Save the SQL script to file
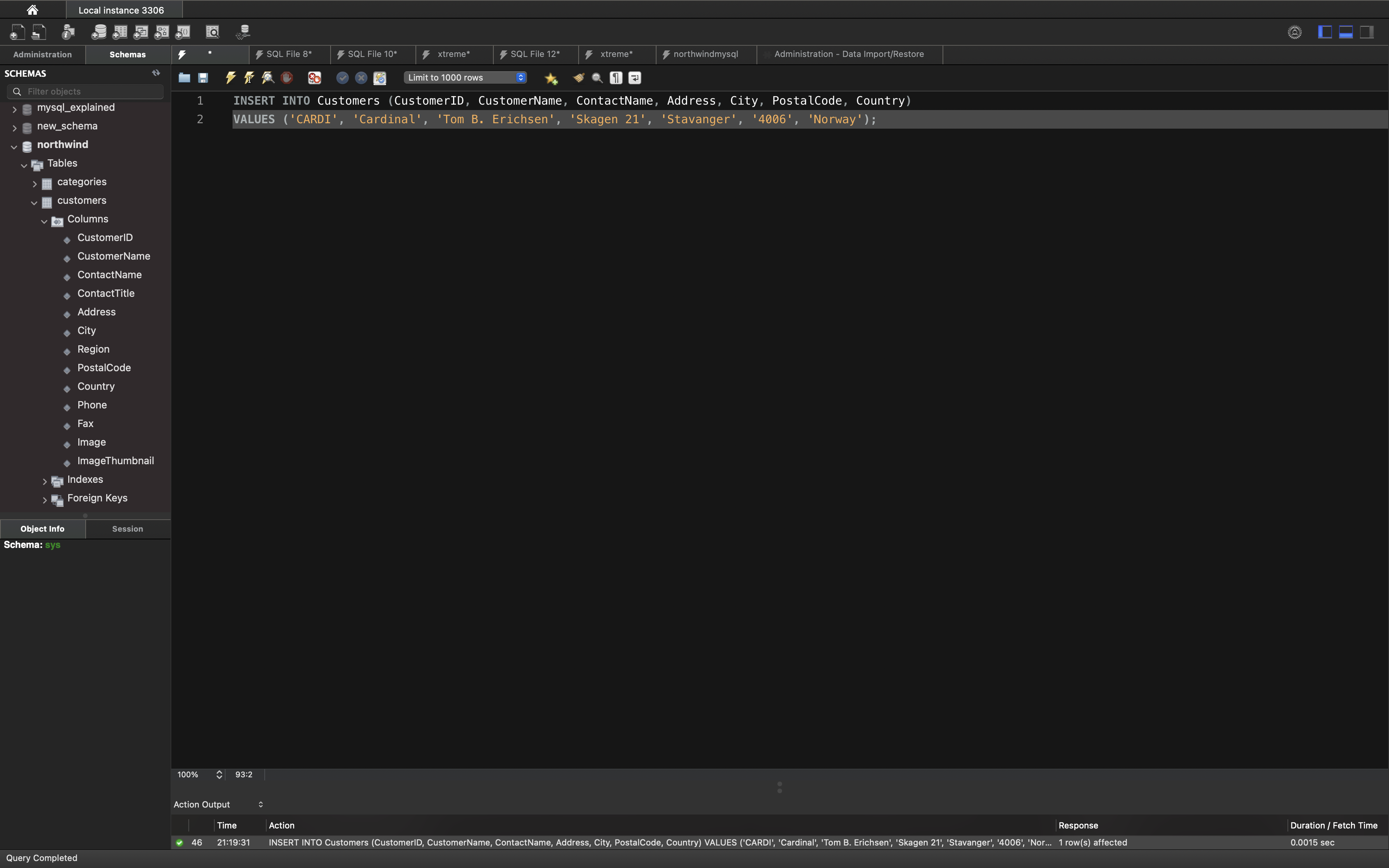 [x=203, y=77]
